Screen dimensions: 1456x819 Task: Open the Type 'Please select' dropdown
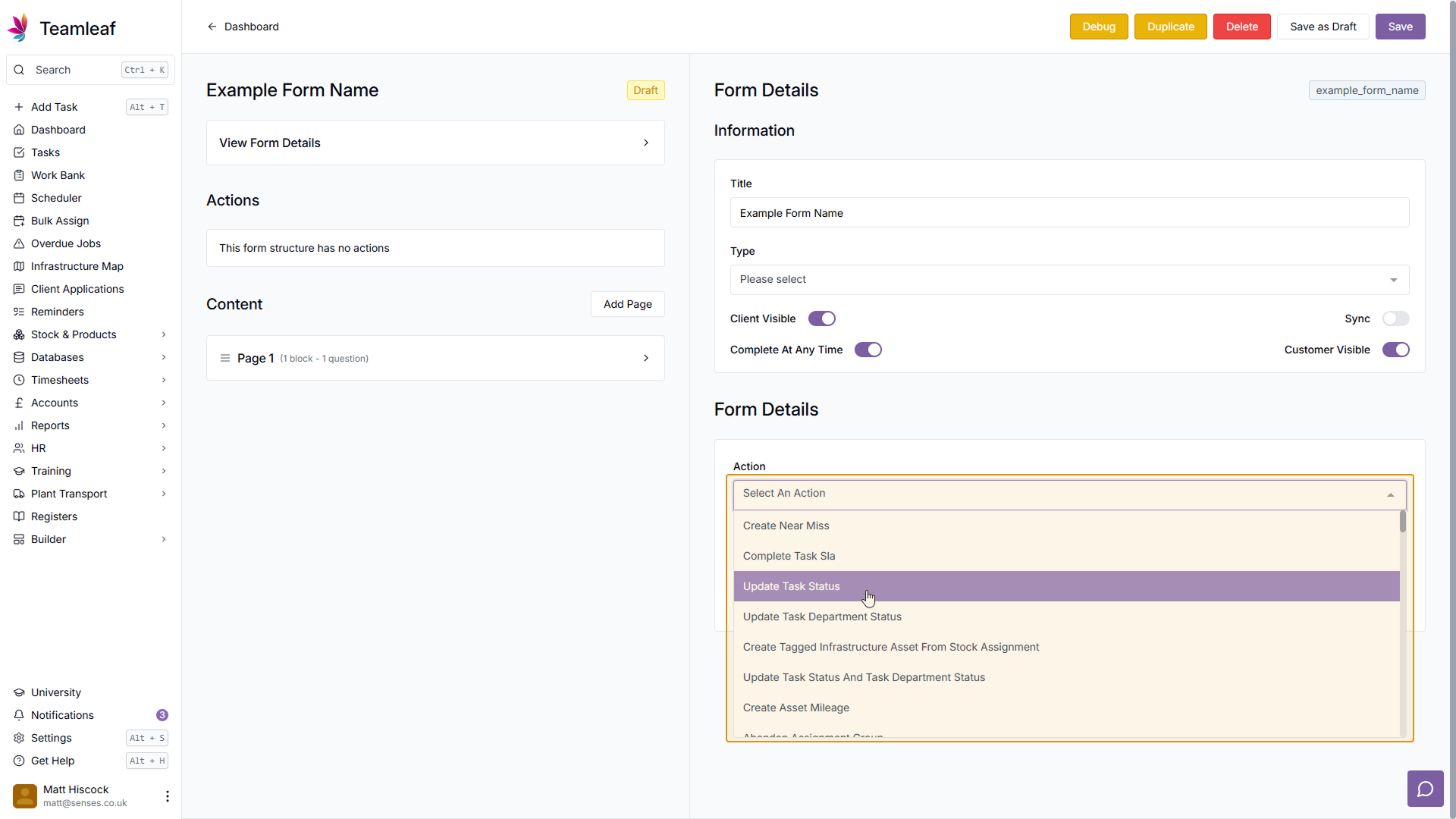point(1069,280)
